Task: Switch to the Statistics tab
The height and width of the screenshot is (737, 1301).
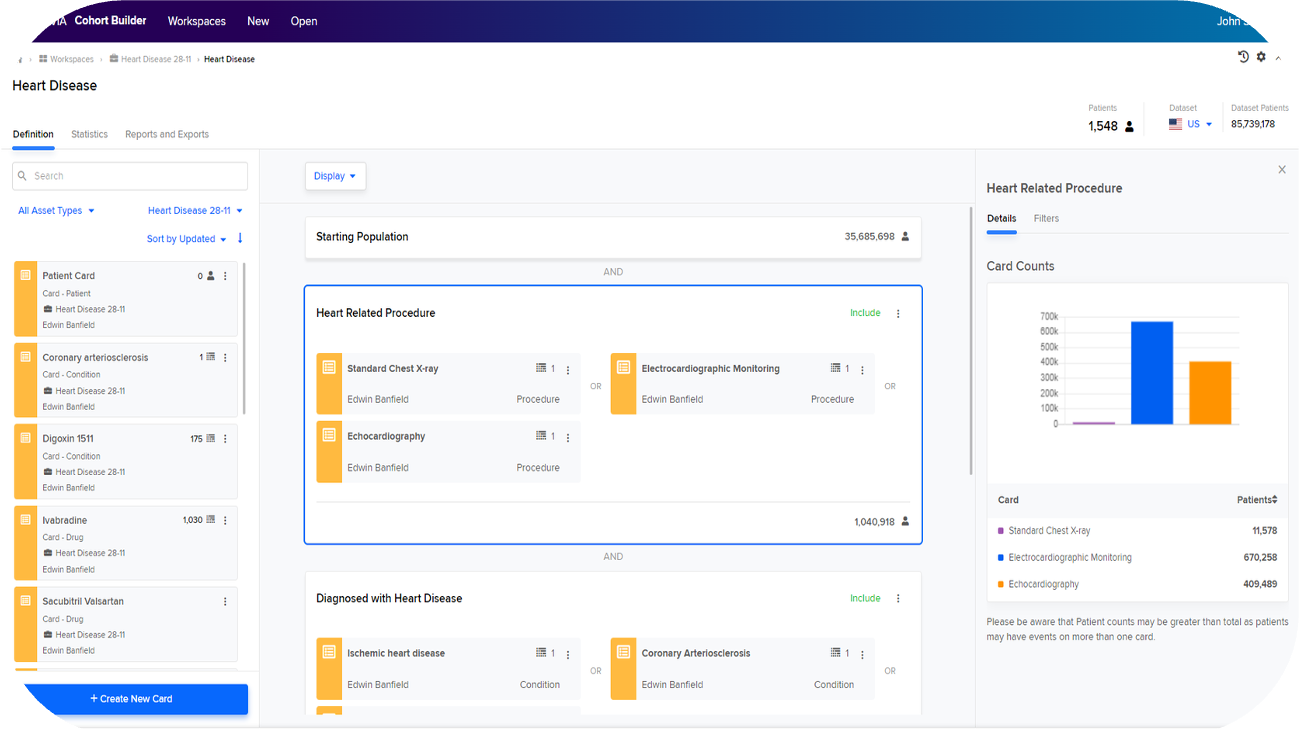Action: pos(89,134)
